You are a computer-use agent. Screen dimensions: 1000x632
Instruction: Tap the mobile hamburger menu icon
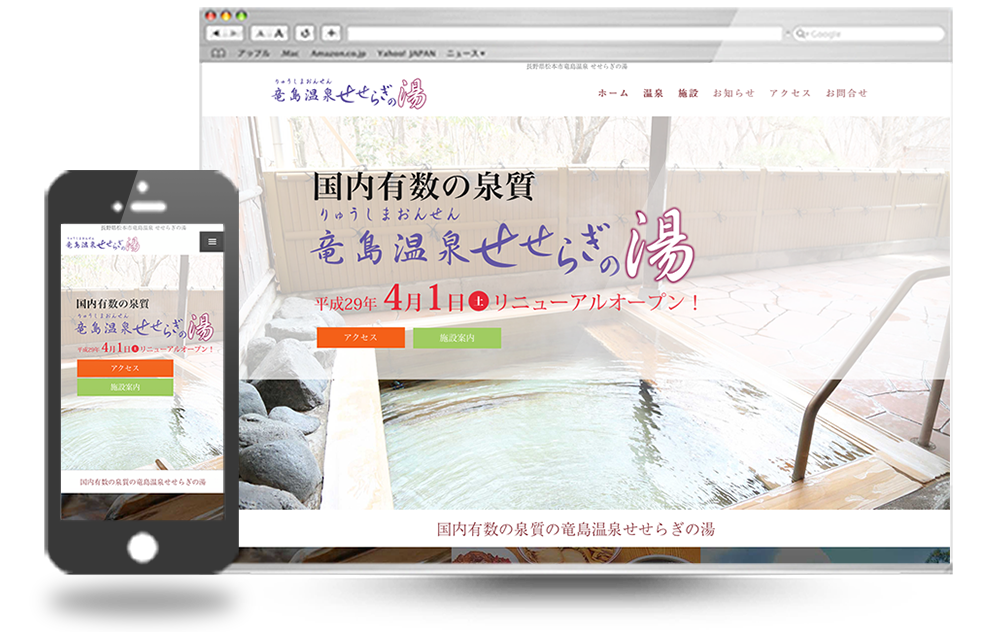pyautogui.click(x=211, y=241)
